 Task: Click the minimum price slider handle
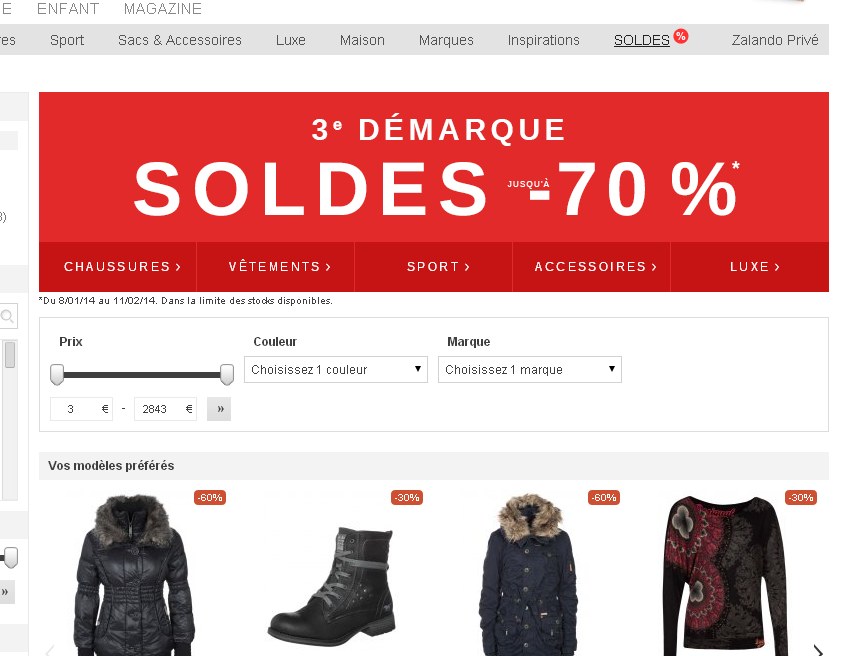click(57, 374)
